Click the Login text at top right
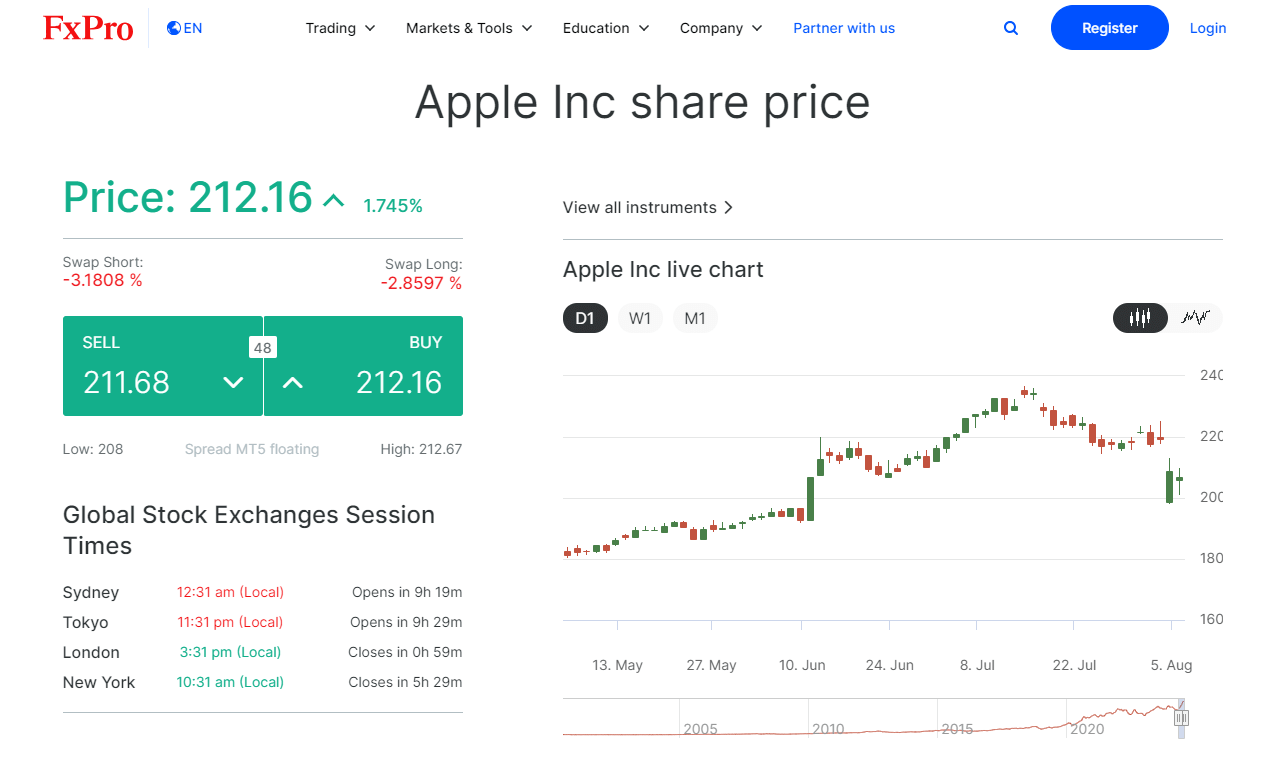 click(1207, 28)
